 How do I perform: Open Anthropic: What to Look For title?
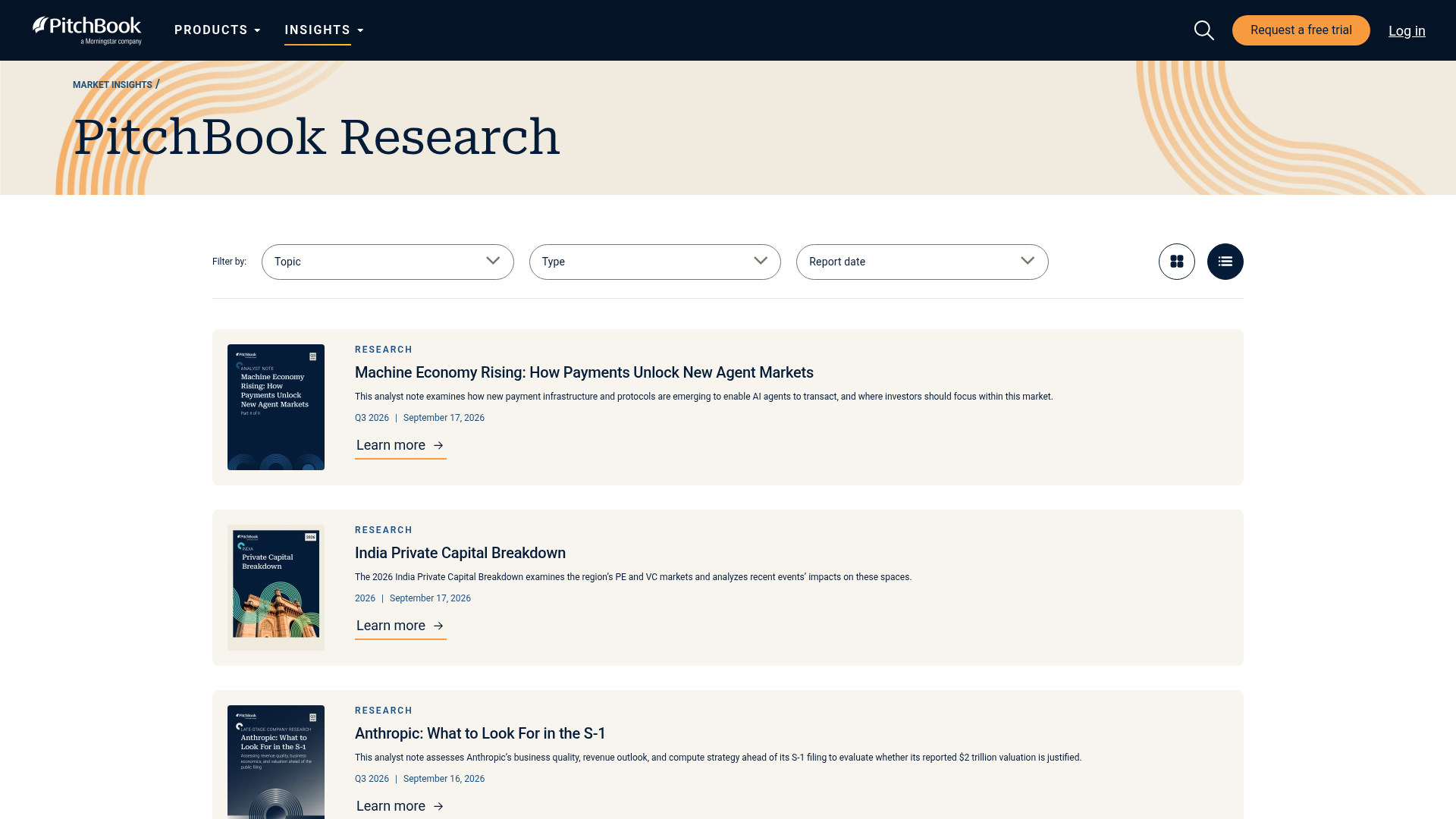coord(480,733)
